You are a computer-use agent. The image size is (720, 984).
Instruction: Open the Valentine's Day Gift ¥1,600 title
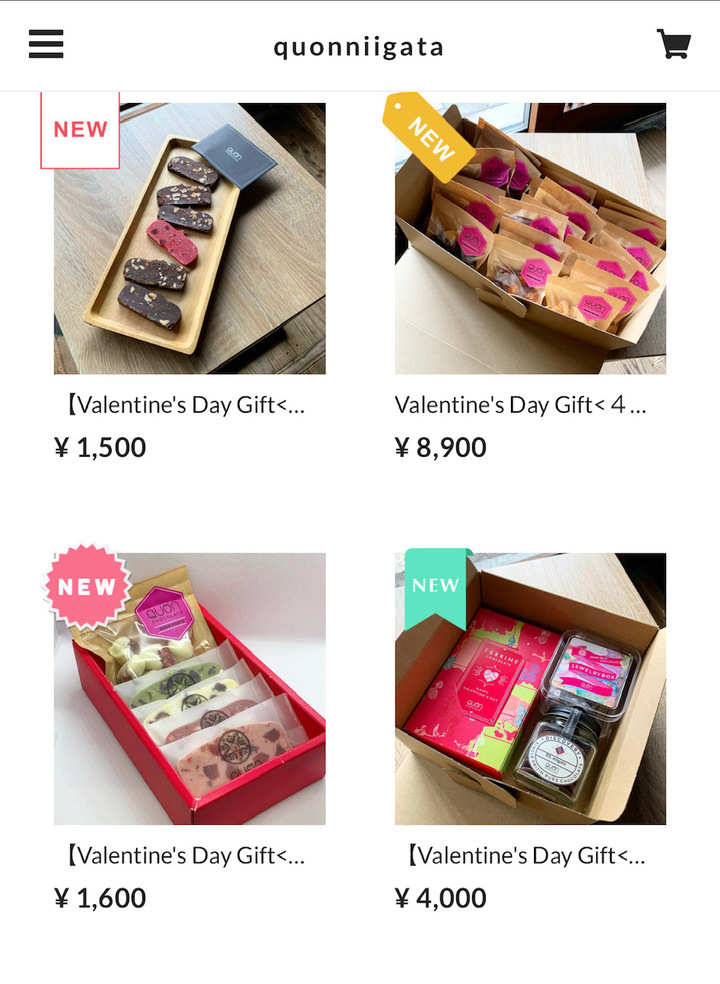184,855
